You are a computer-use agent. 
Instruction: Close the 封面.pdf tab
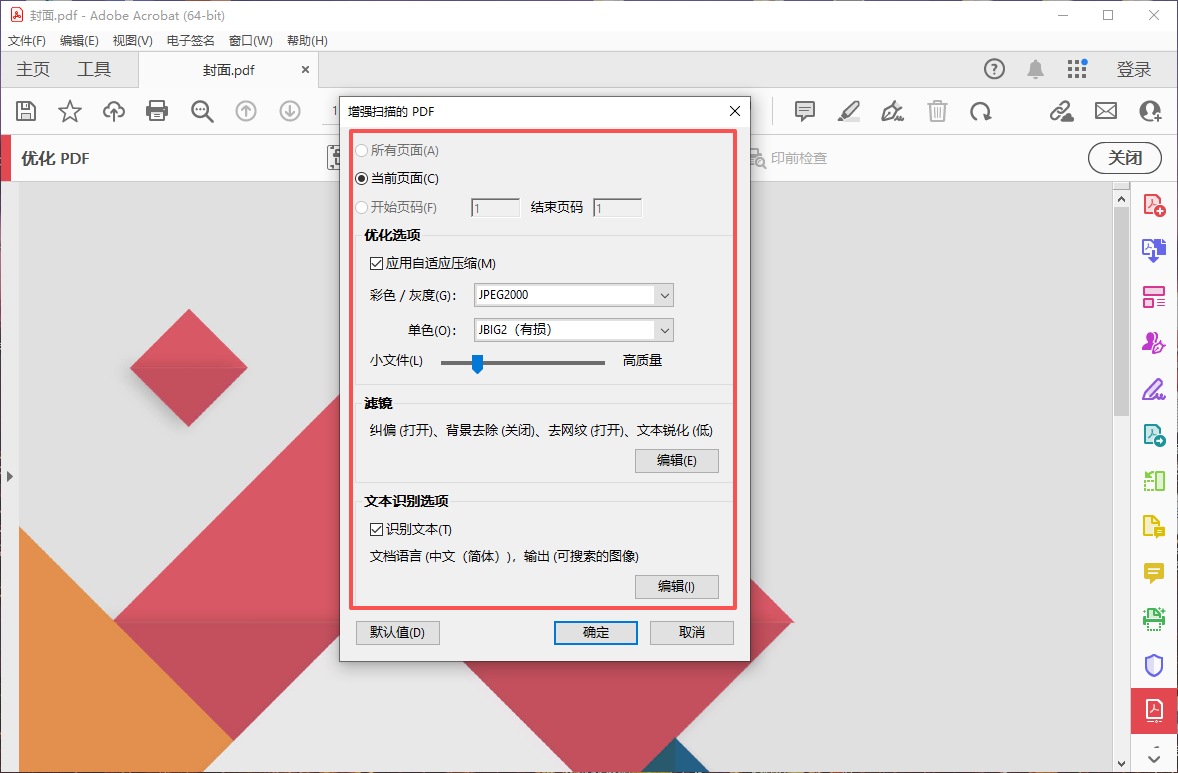305,70
